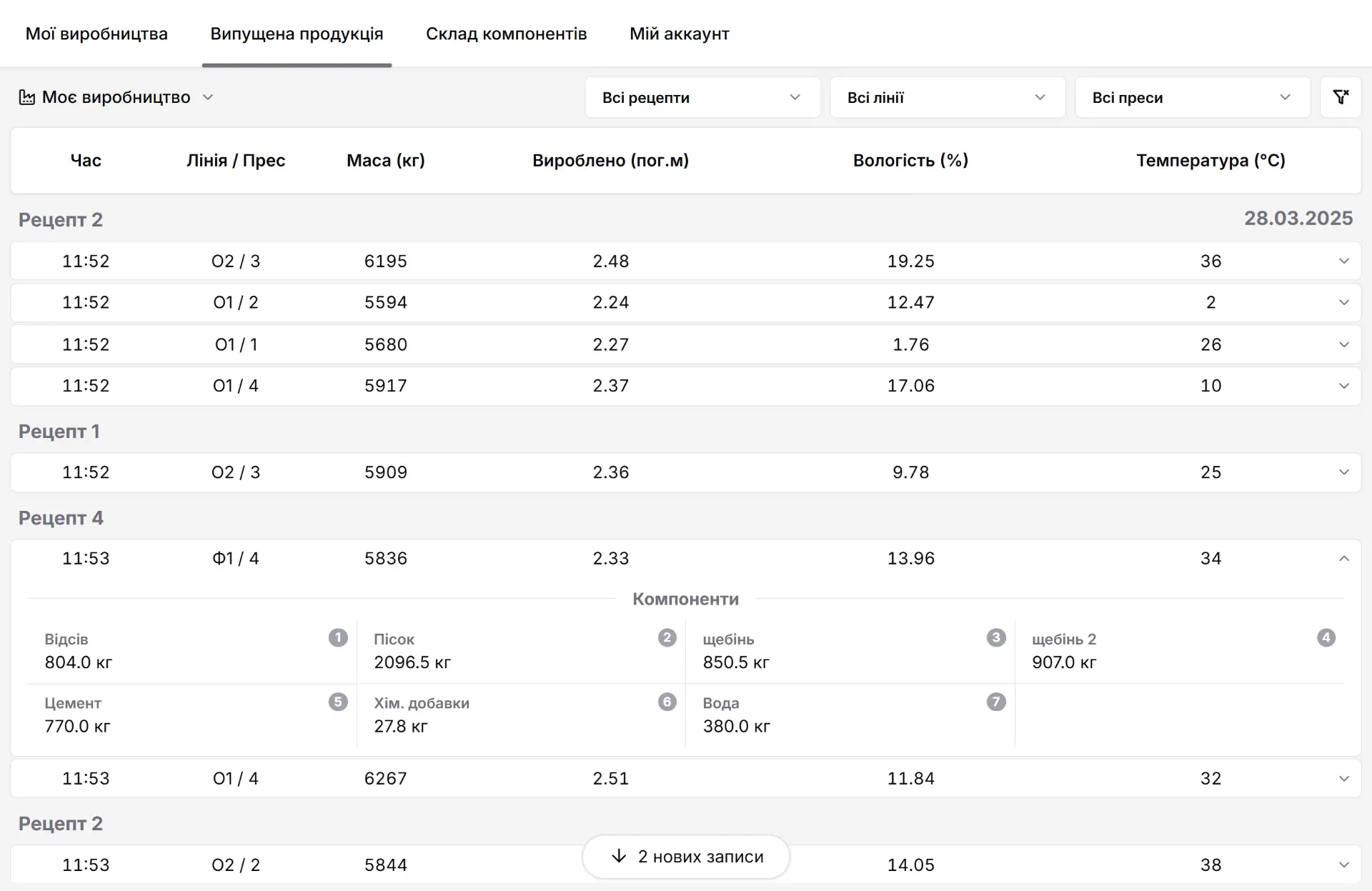The height and width of the screenshot is (891, 1372).
Task: Click the number 1 badge on Відсів
Action: click(338, 637)
